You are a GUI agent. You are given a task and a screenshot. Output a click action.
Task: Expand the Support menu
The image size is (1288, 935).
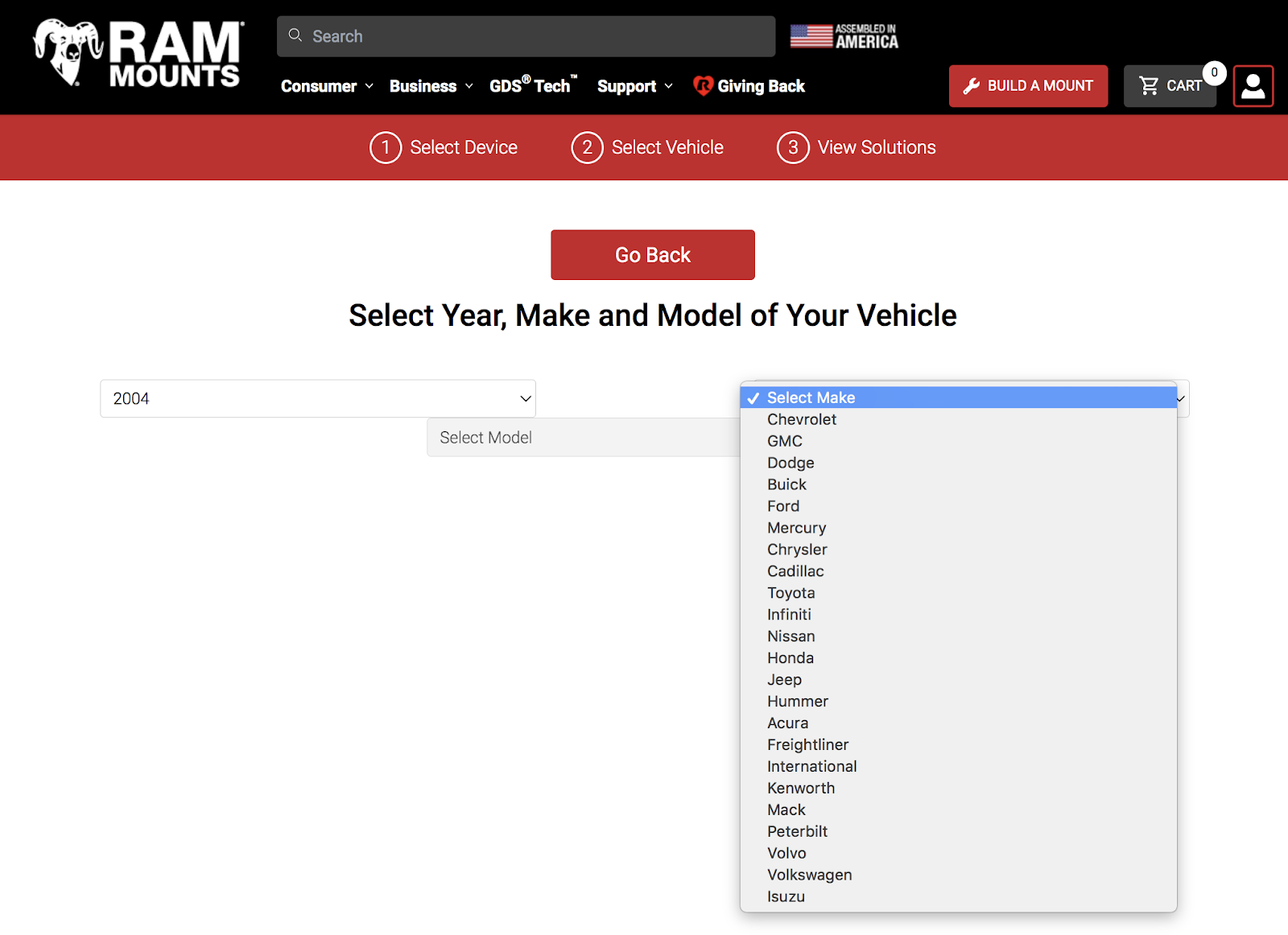(634, 86)
